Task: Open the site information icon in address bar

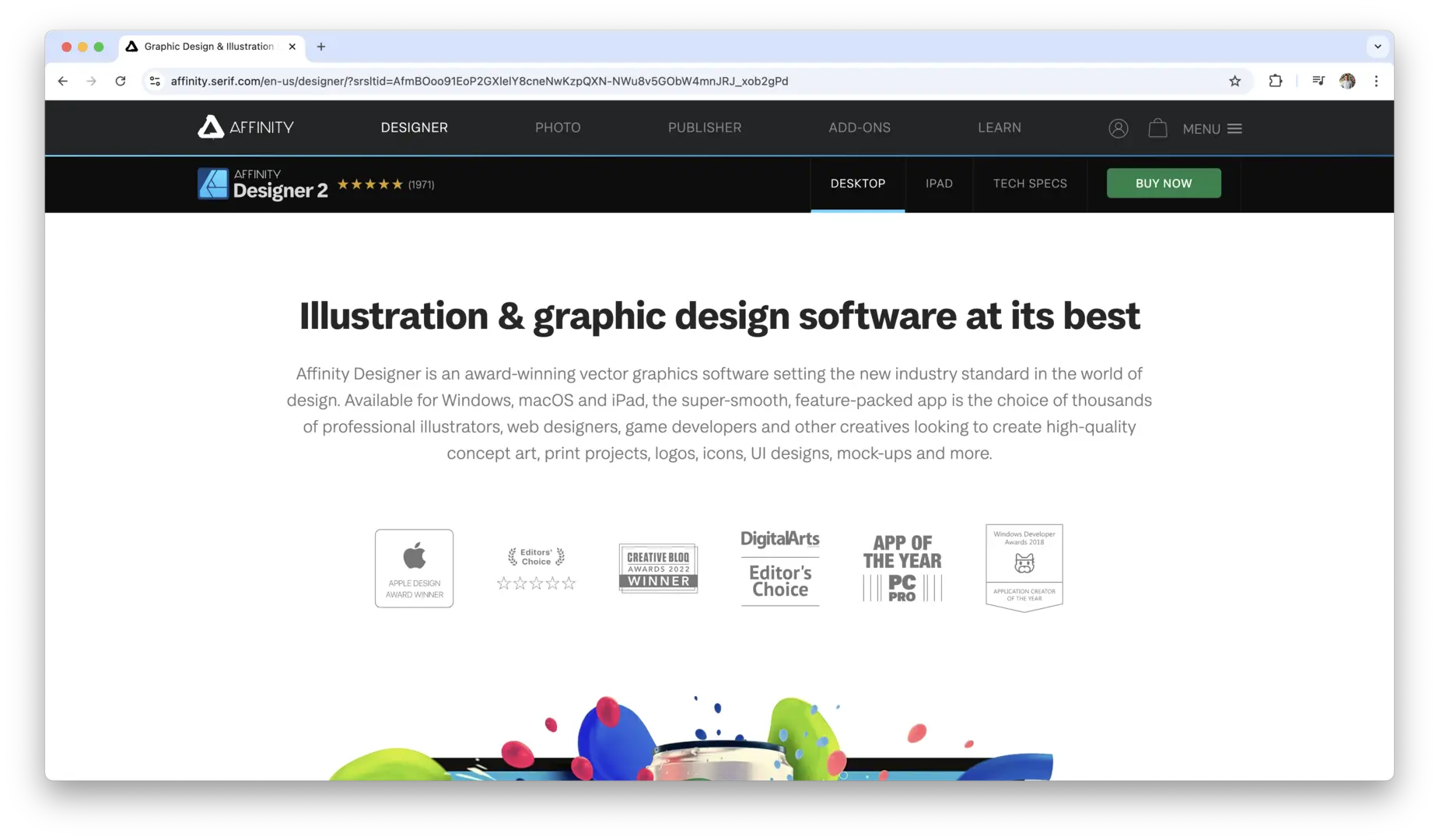Action: coord(155,81)
